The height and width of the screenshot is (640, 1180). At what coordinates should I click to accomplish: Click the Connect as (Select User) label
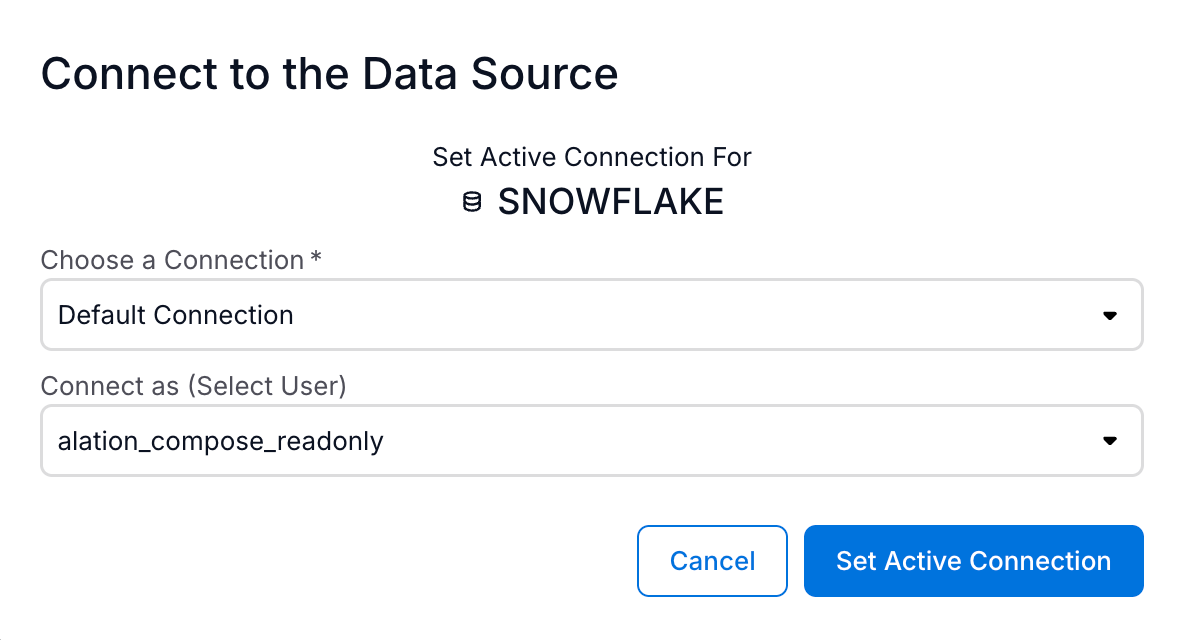click(x=193, y=386)
